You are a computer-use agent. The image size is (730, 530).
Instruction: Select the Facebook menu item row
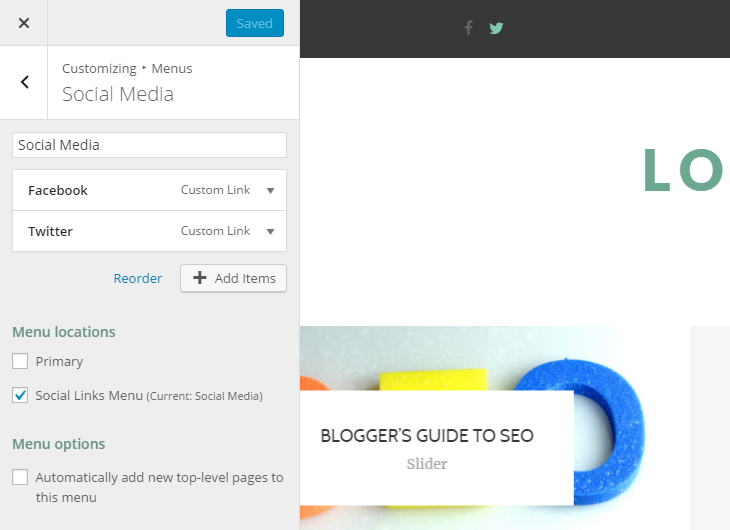coord(149,190)
